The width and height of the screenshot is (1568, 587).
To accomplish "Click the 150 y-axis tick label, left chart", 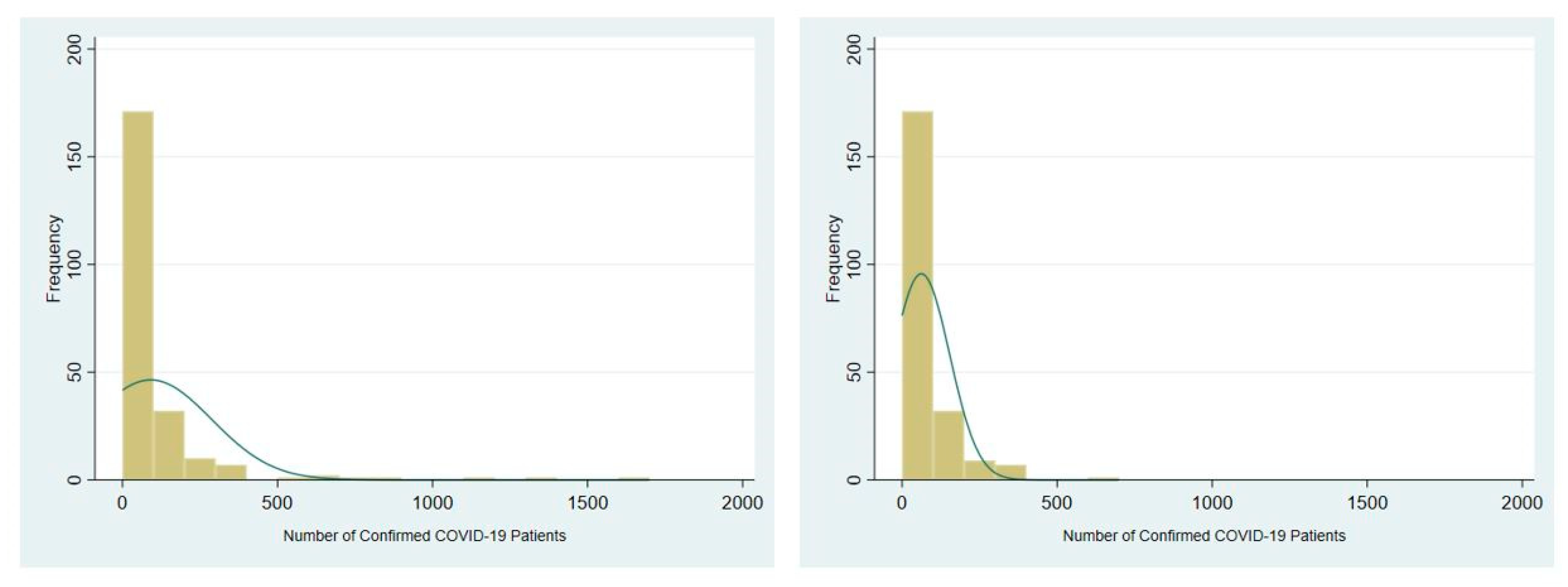I will [74, 157].
